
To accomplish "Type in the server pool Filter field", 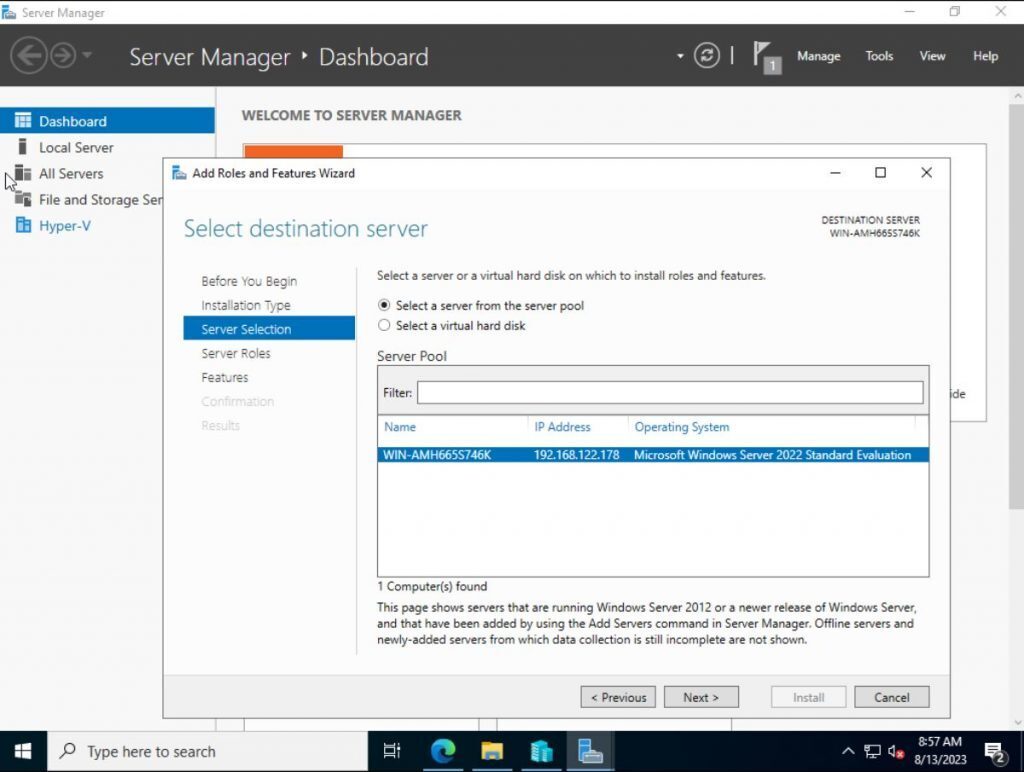I will (x=669, y=392).
